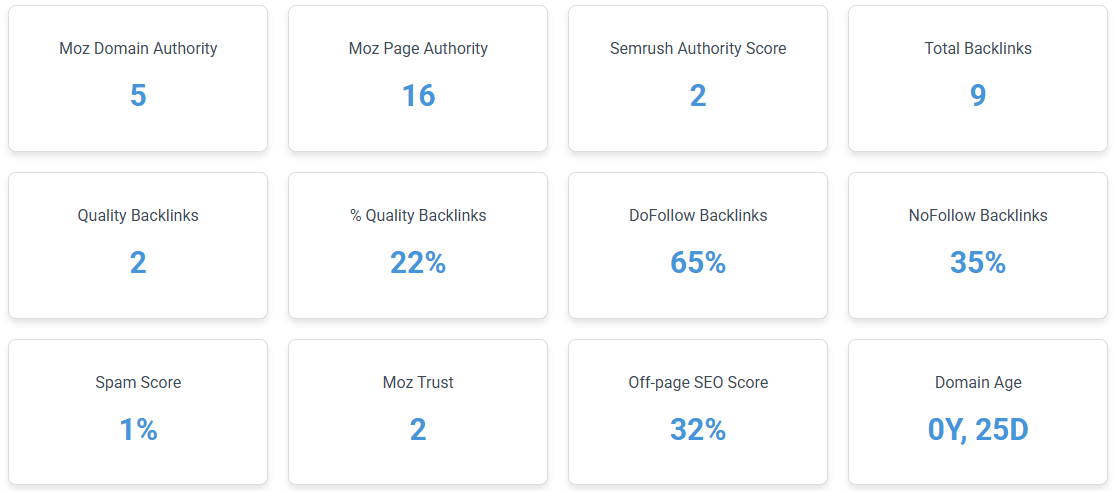Click the Spam Score card

coord(138,412)
